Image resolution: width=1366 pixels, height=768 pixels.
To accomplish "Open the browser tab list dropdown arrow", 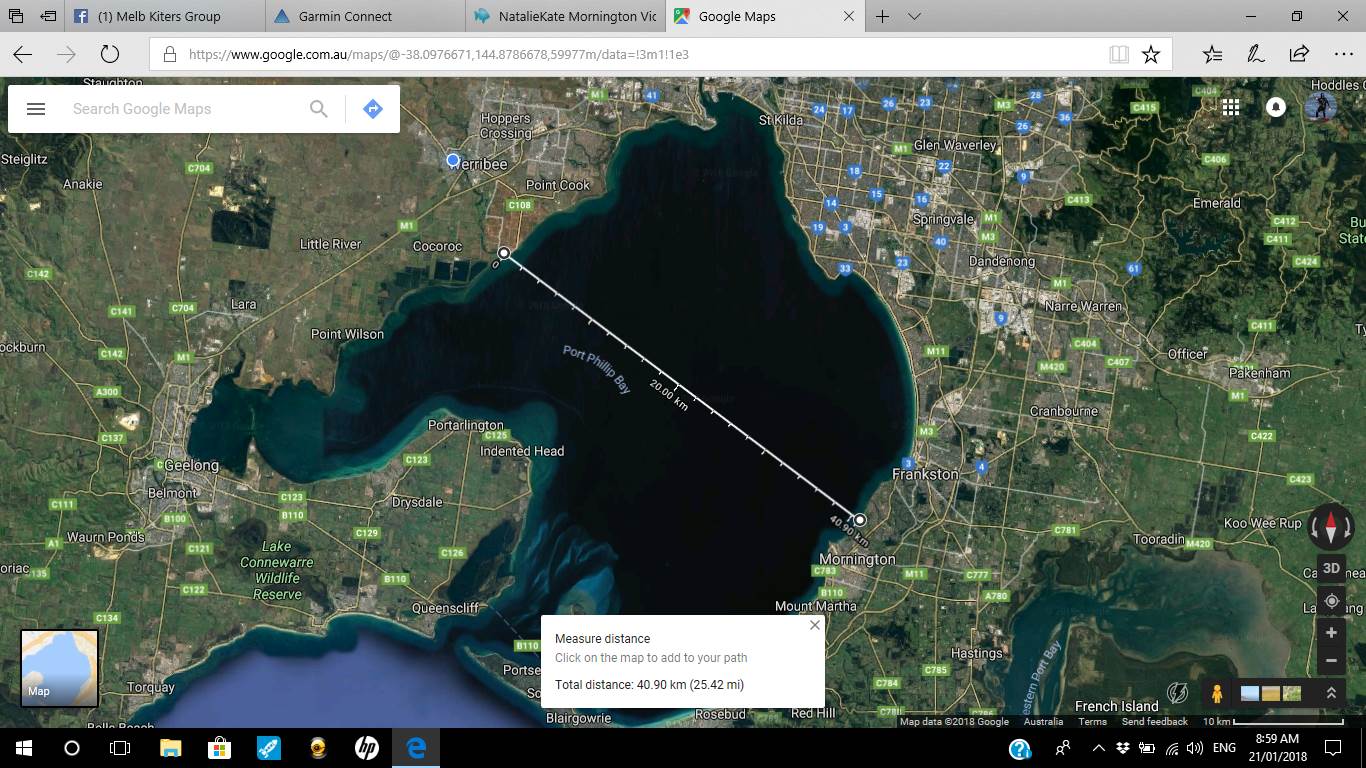I will [x=914, y=16].
